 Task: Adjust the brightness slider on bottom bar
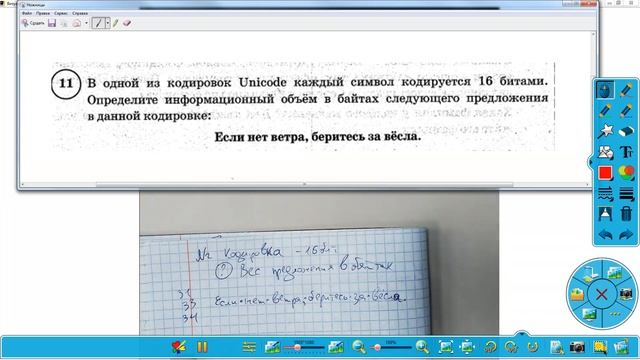click(304, 347)
